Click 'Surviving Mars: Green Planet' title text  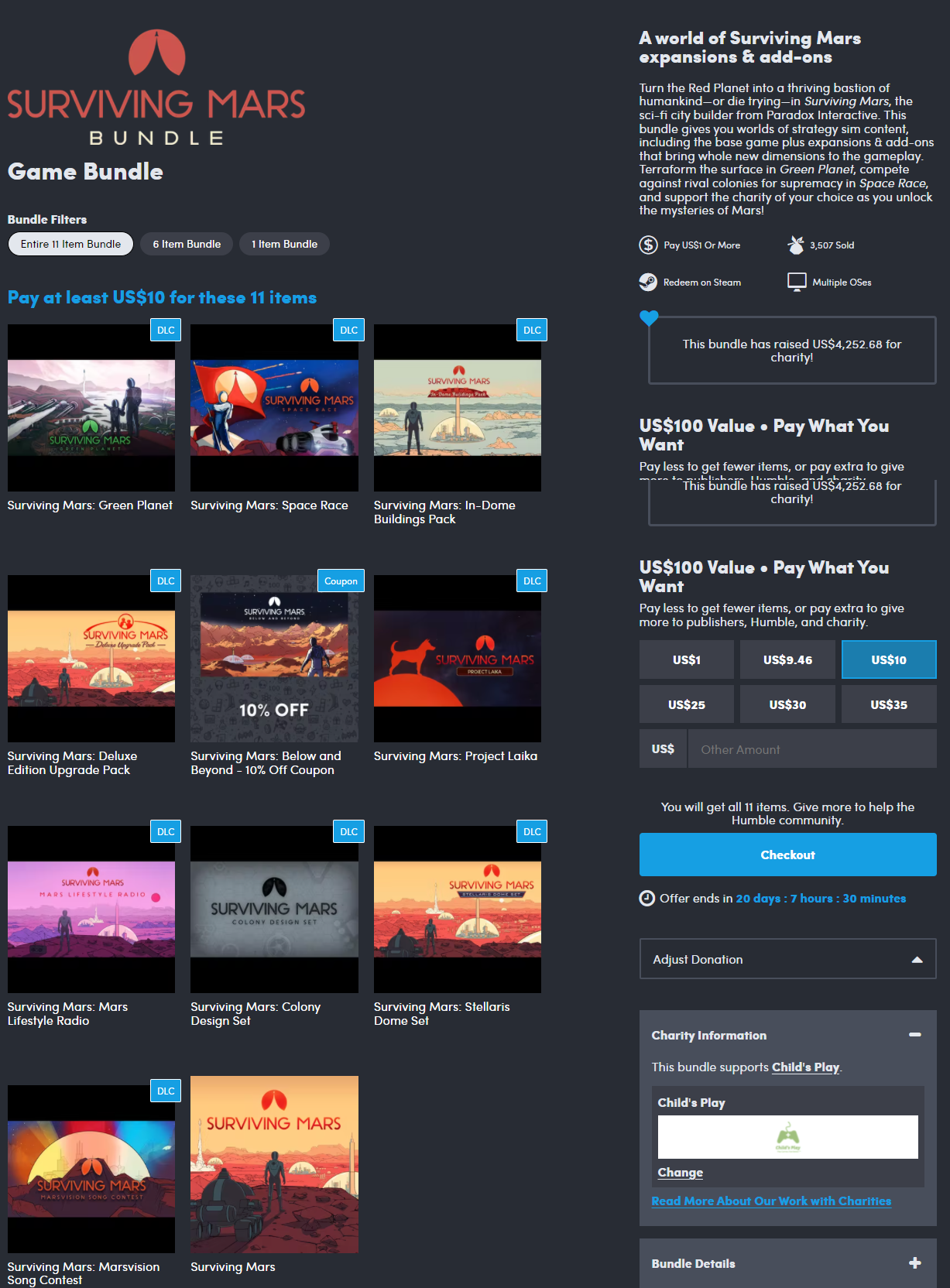click(90, 505)
